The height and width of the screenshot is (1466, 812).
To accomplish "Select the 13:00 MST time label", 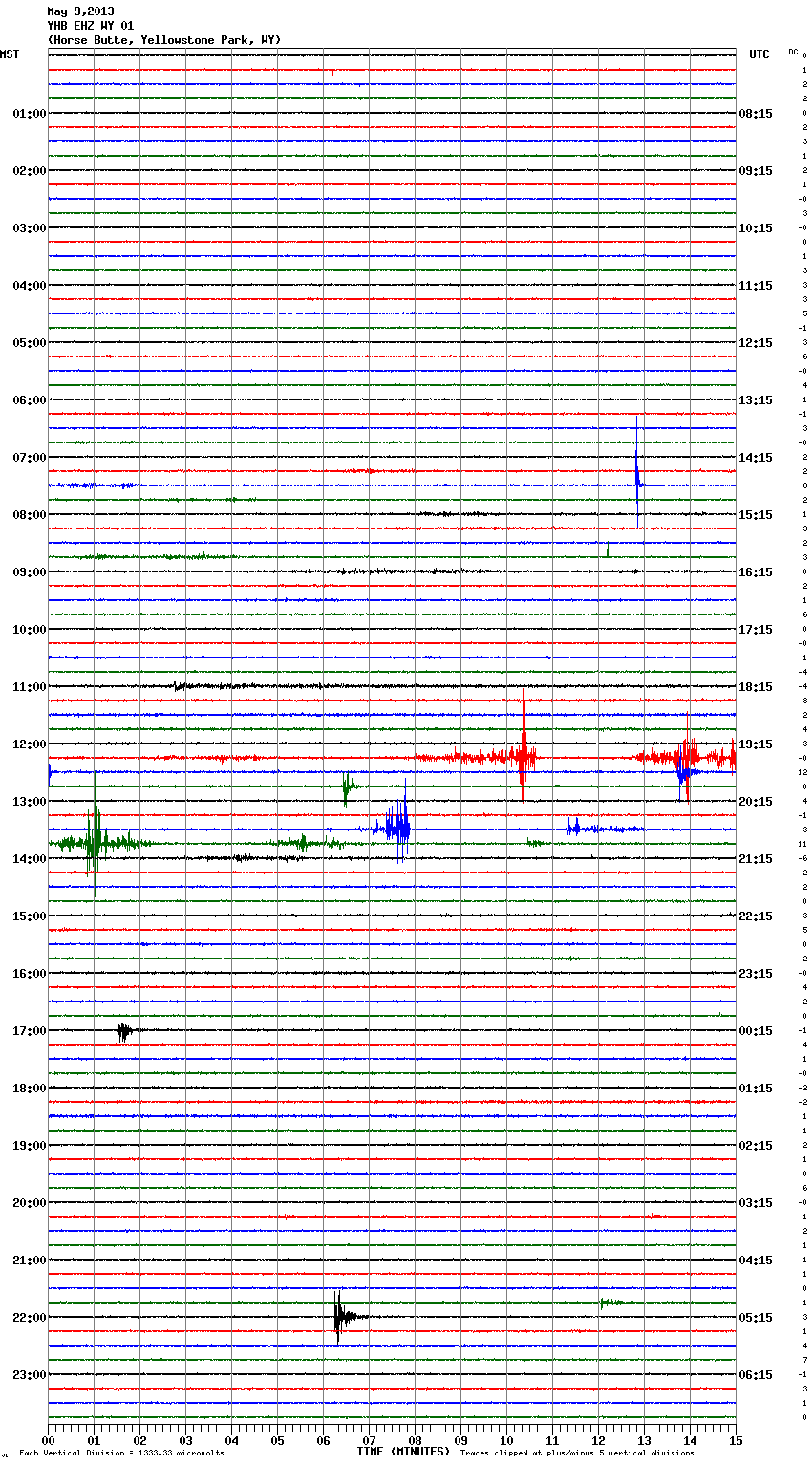I will coord(30,802).
